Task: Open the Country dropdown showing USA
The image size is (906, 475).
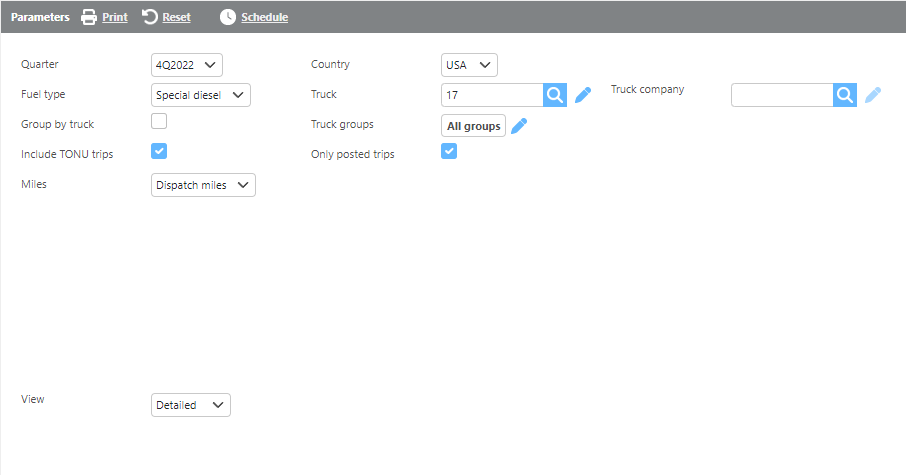Action: pos(469,65)
